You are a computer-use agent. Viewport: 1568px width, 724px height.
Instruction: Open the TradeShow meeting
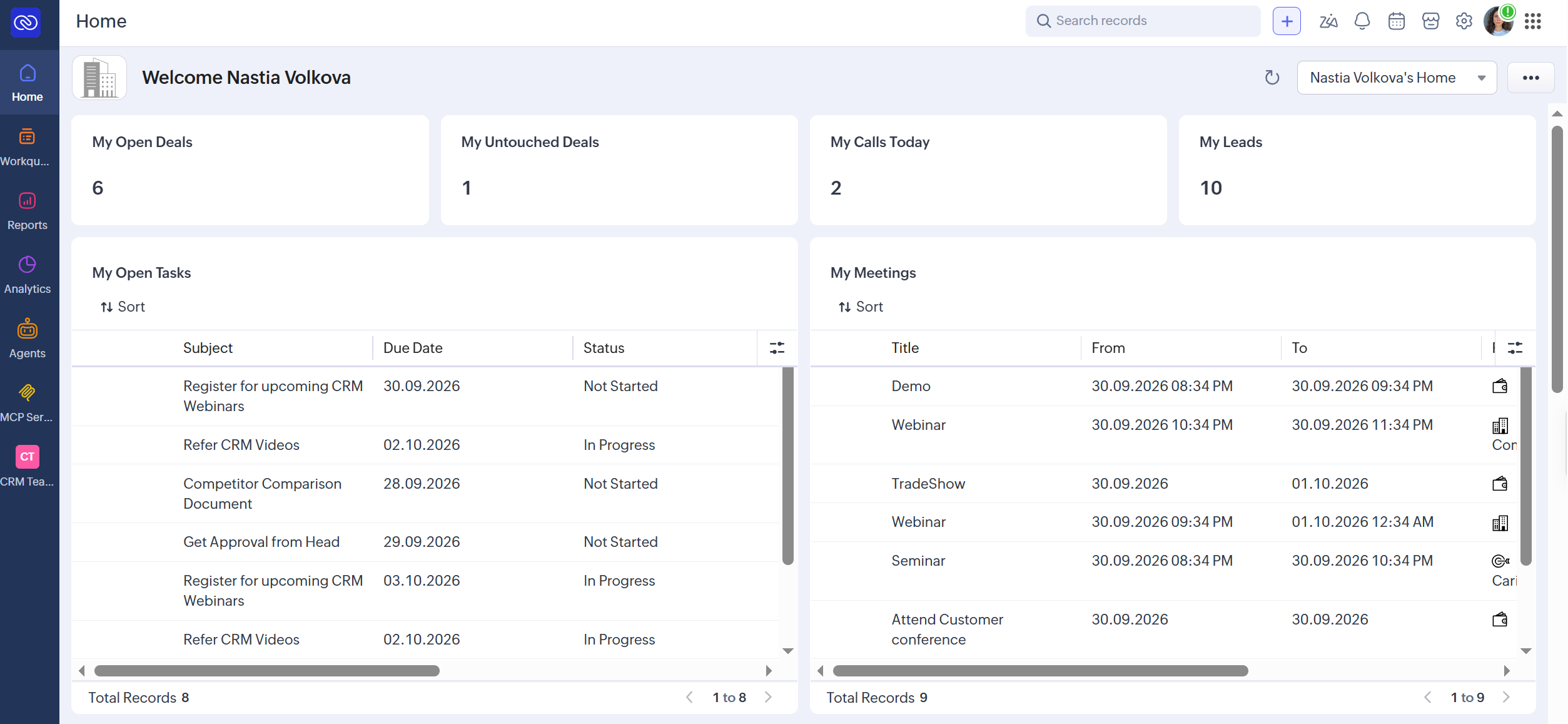(x=928, y=484)
